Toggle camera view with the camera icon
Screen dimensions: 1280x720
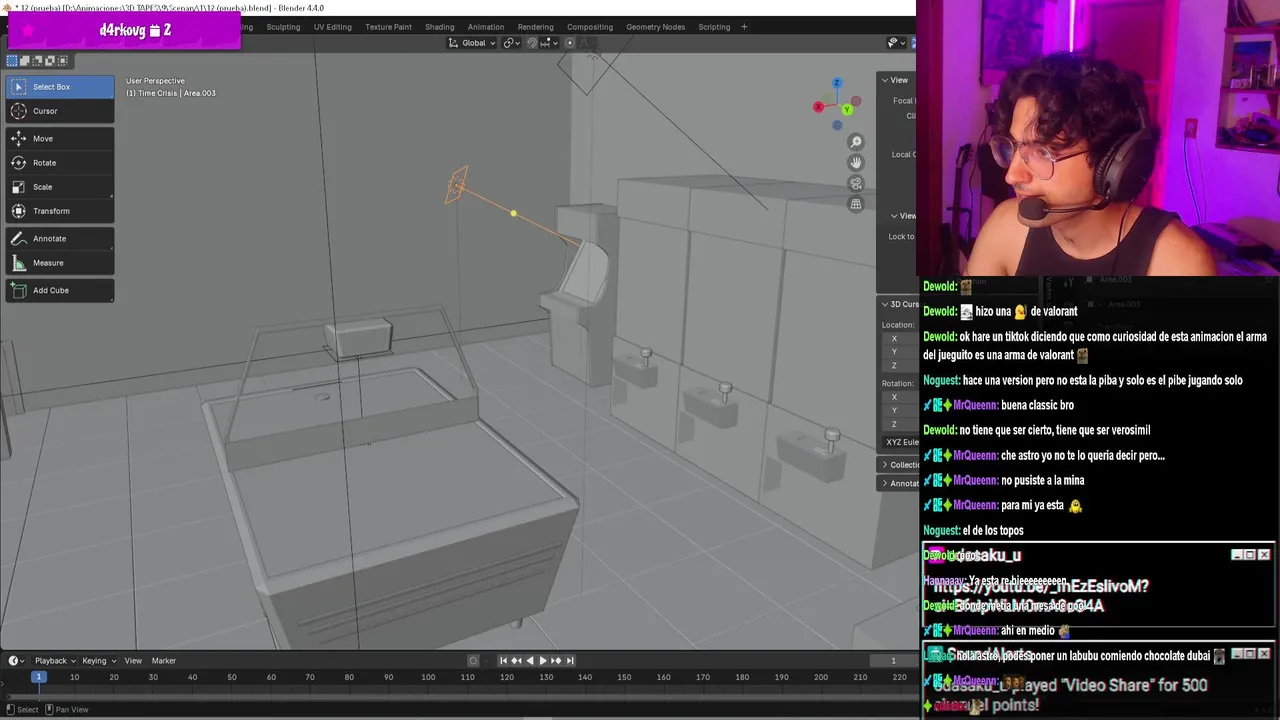856,184
